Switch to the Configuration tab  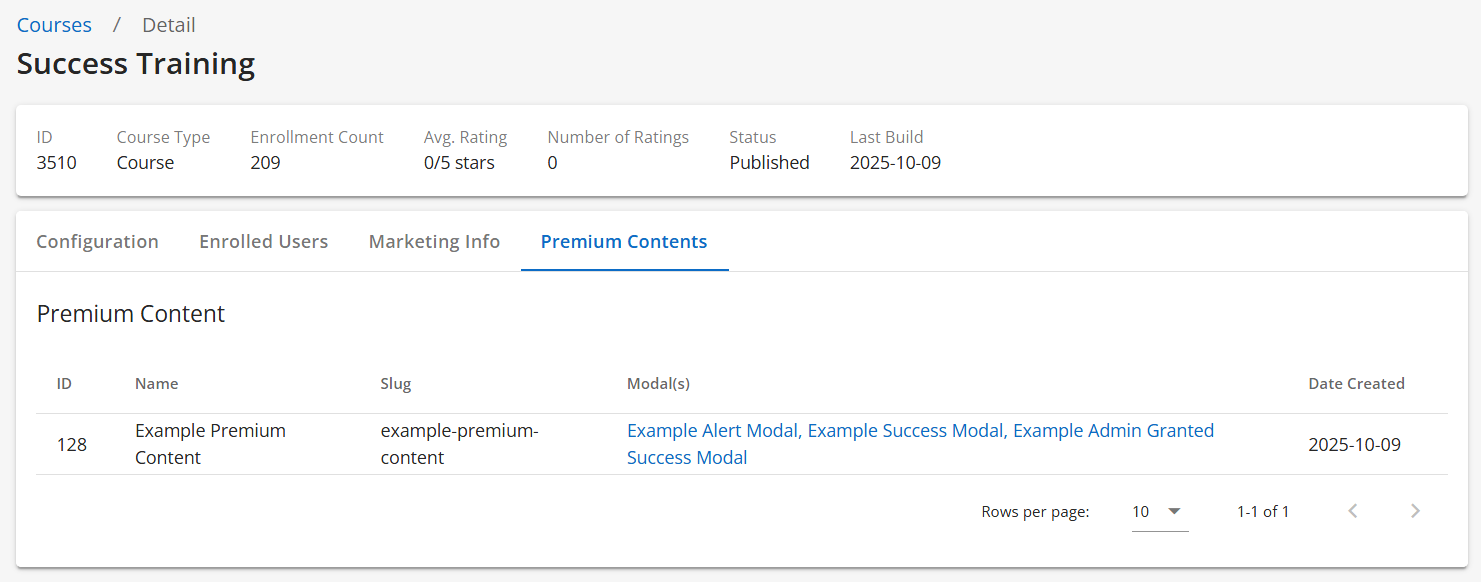pyautogui.click(x=97, y=241)
